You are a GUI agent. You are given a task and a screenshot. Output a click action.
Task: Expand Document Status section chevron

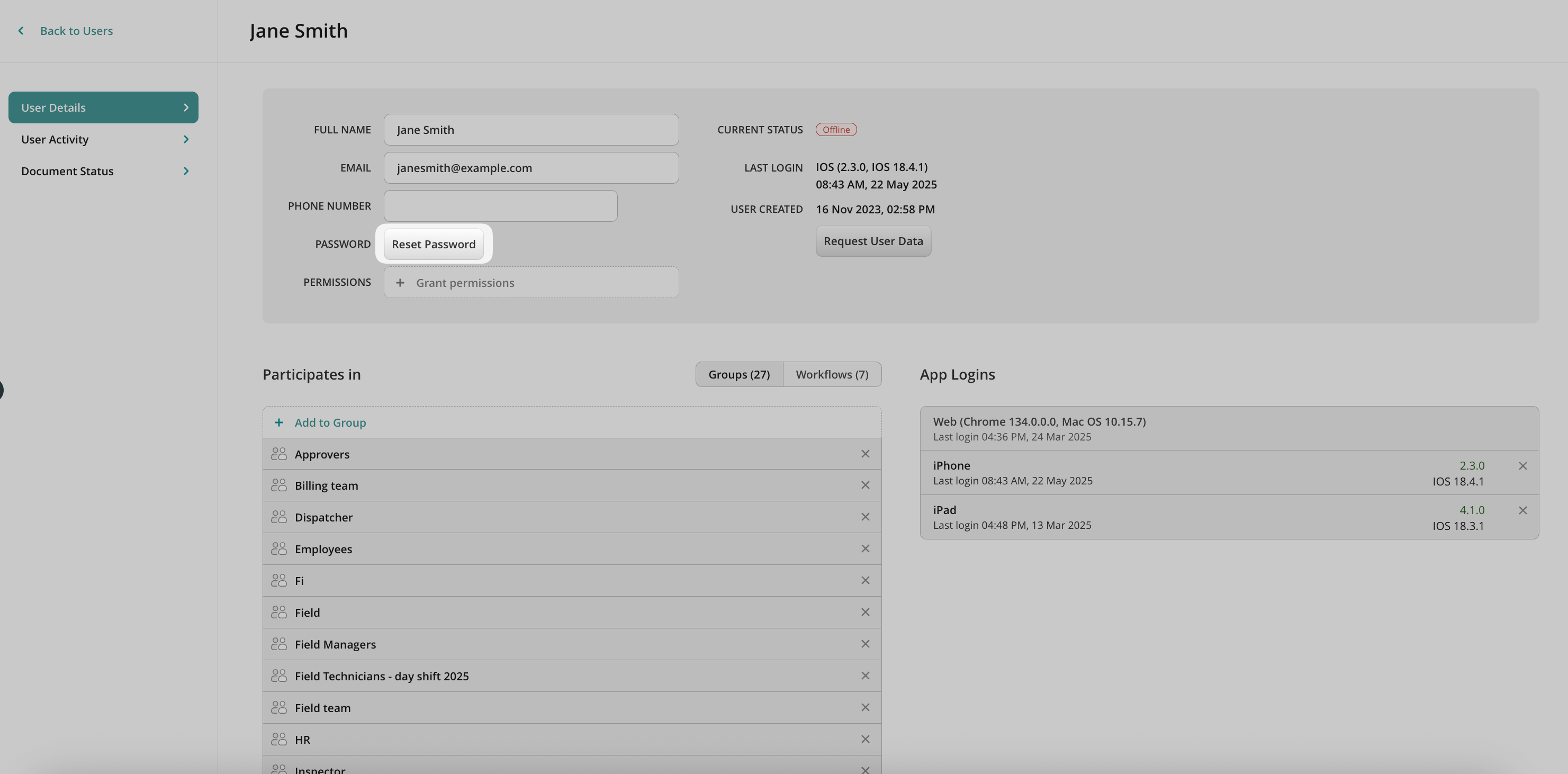[186, 171]
